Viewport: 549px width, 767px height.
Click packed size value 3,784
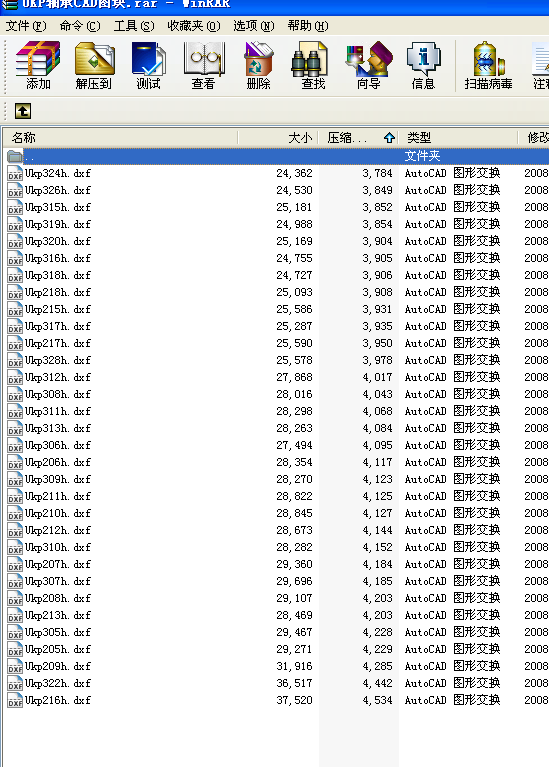[377, 173]
